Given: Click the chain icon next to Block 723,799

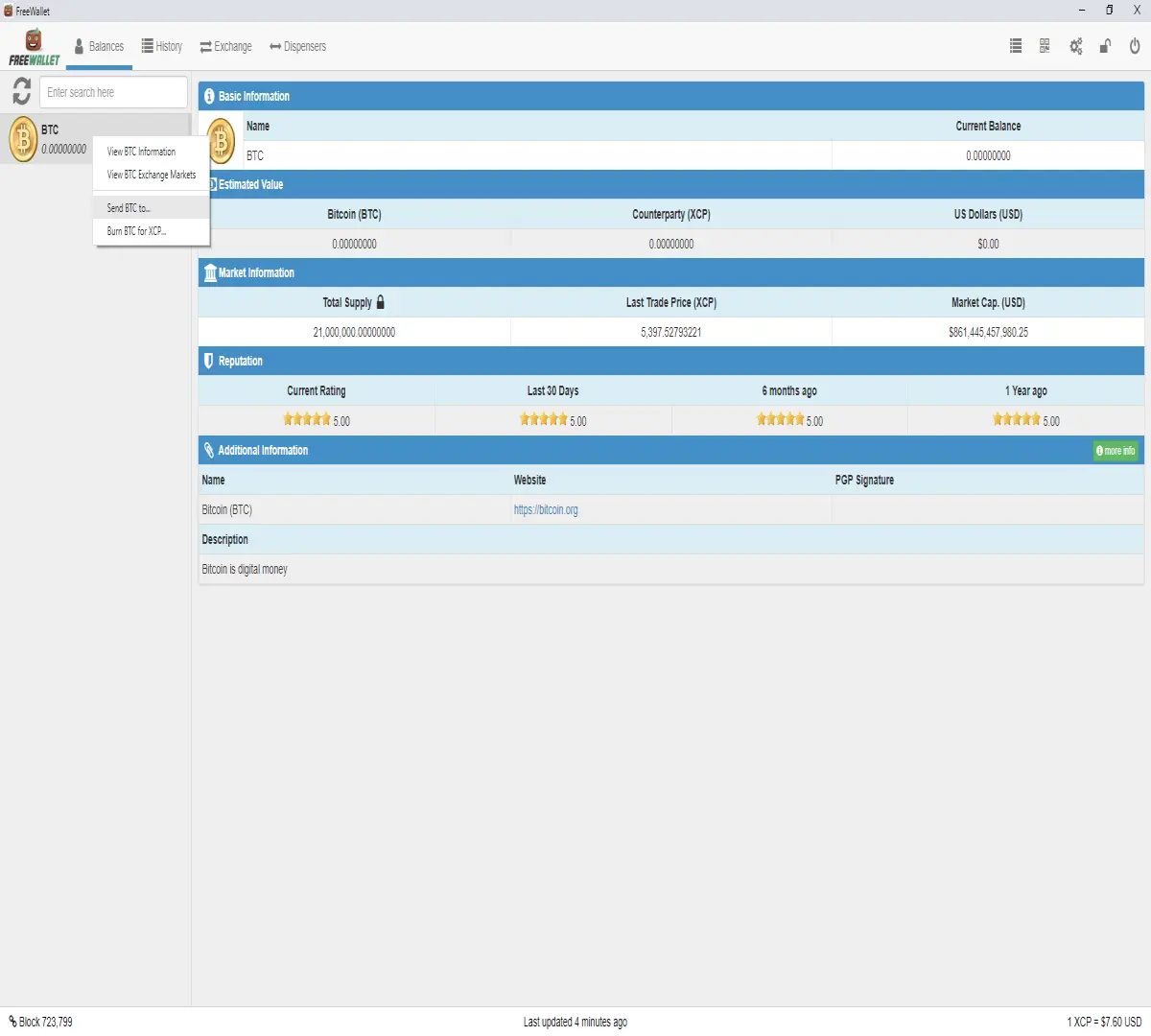Looking at the screenshot, I should [12, 1022].
